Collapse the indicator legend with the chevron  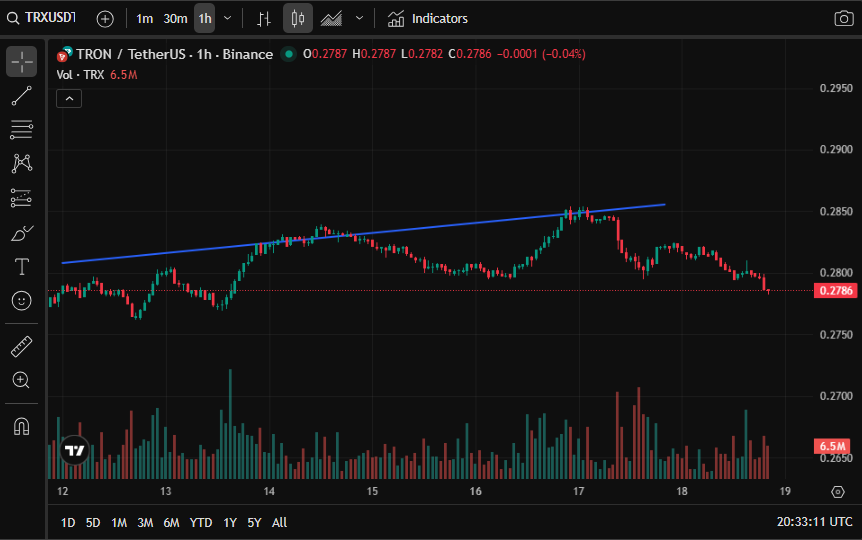coord(69,99)
